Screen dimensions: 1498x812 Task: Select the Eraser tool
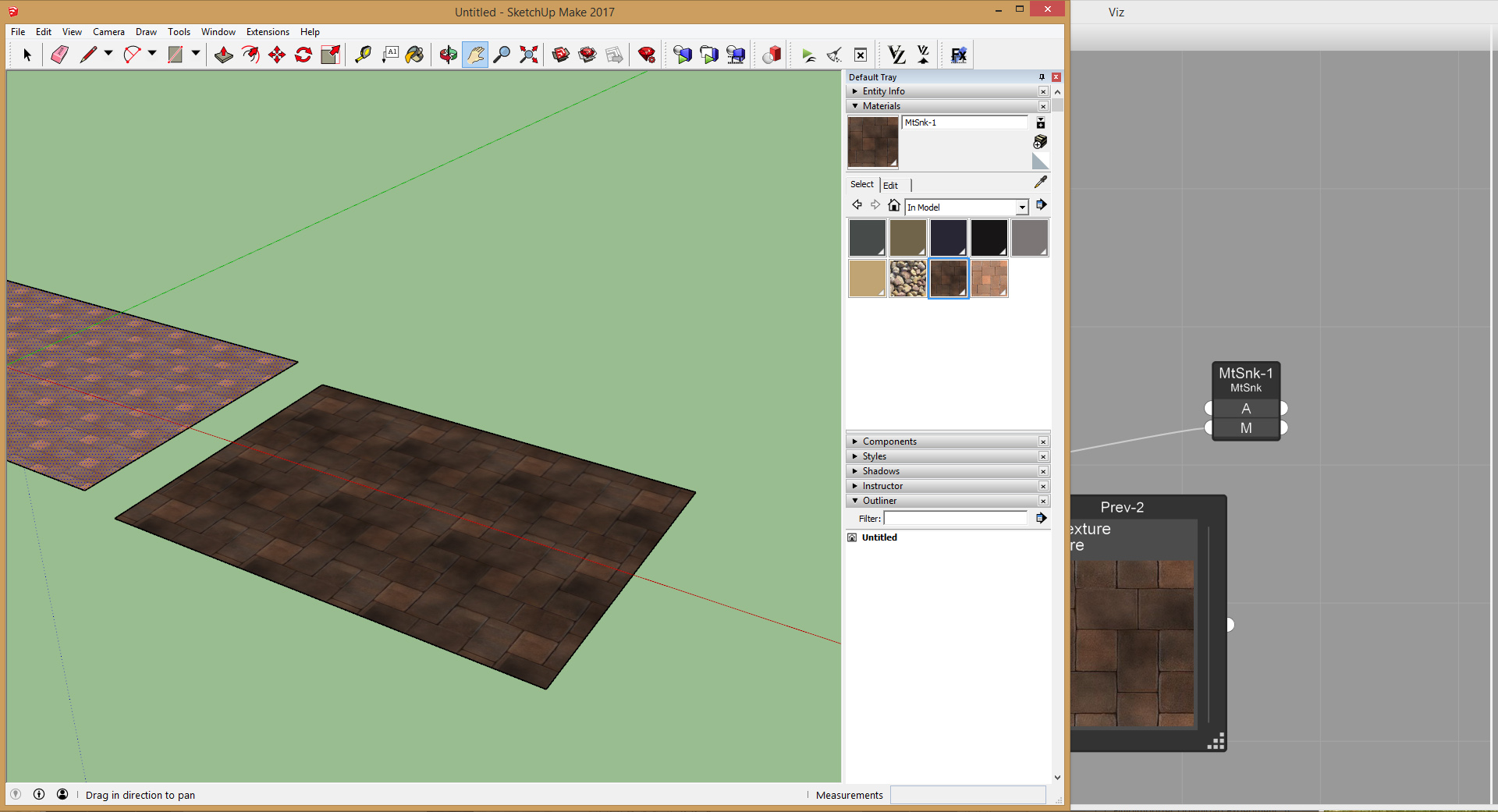pos(59,55)
